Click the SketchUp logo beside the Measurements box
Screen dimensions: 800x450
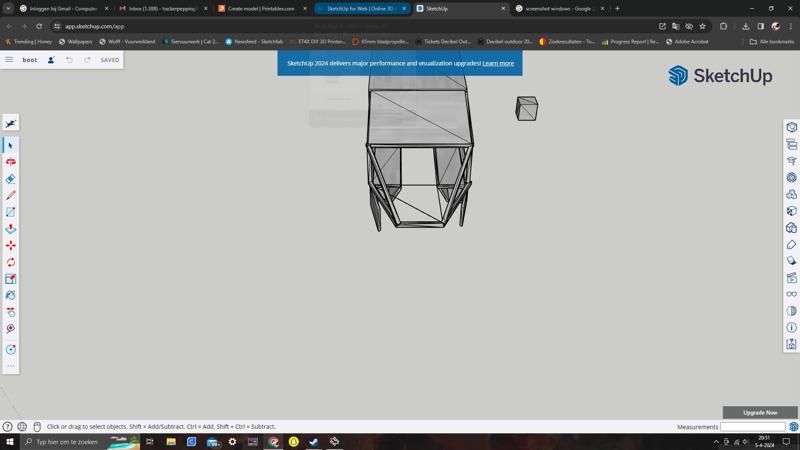[x=793, y=427]
